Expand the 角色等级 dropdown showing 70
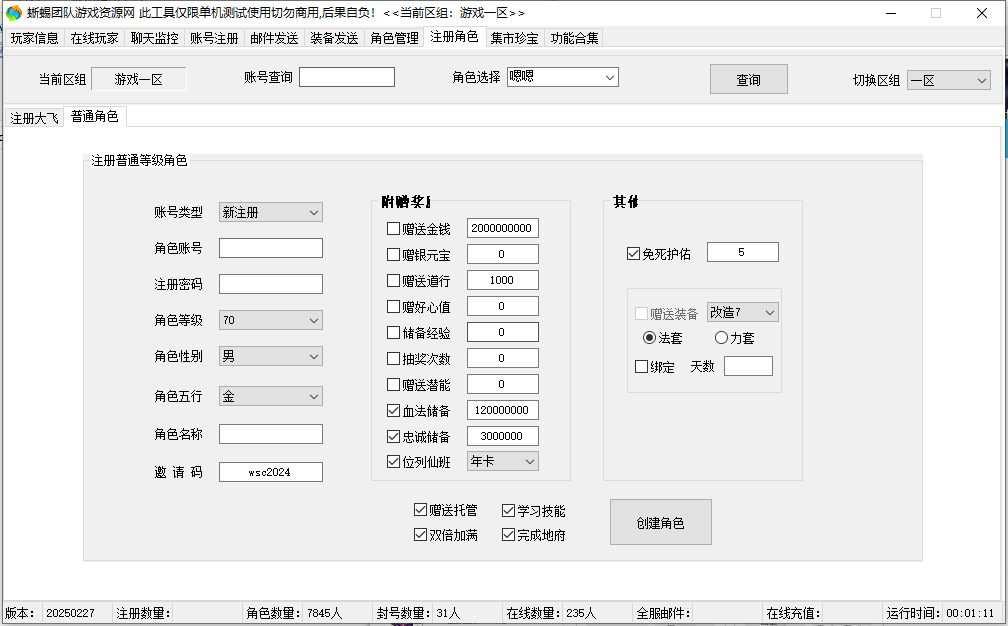Screen dimensions: 1008x626 271,320
